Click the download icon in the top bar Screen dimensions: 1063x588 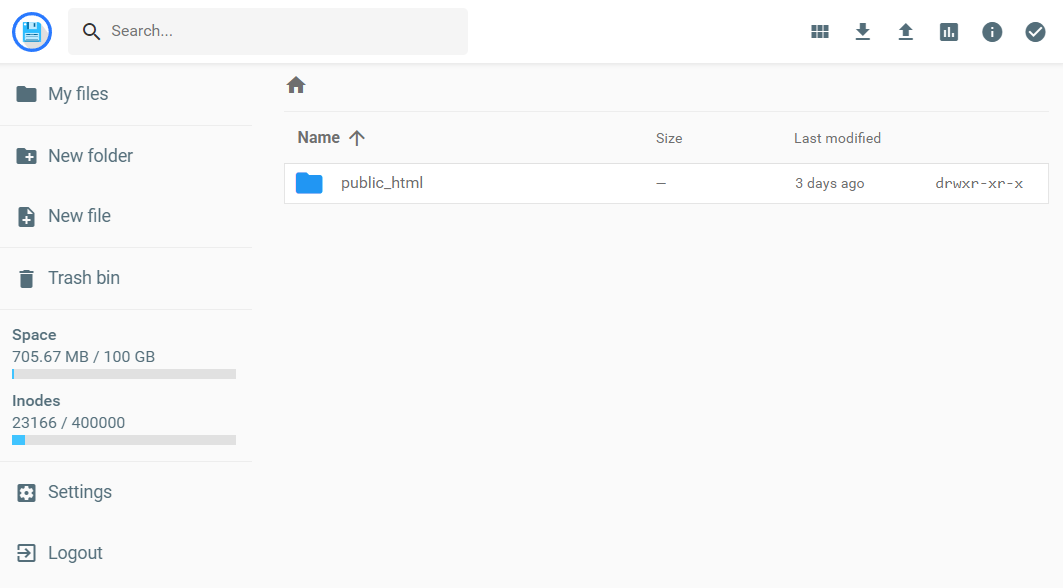tap(863, 32)
